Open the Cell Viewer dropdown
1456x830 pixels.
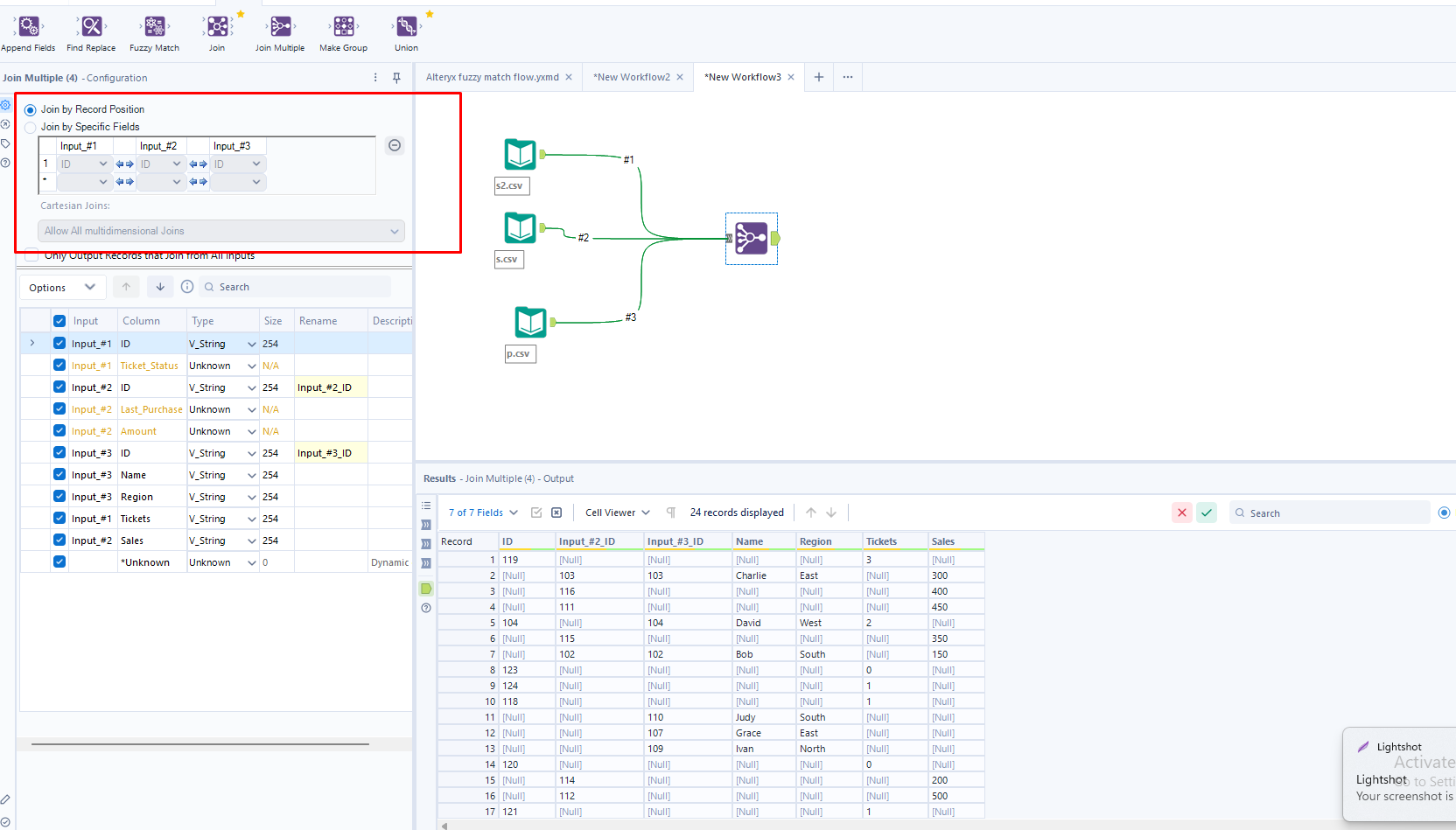[617, 513]
